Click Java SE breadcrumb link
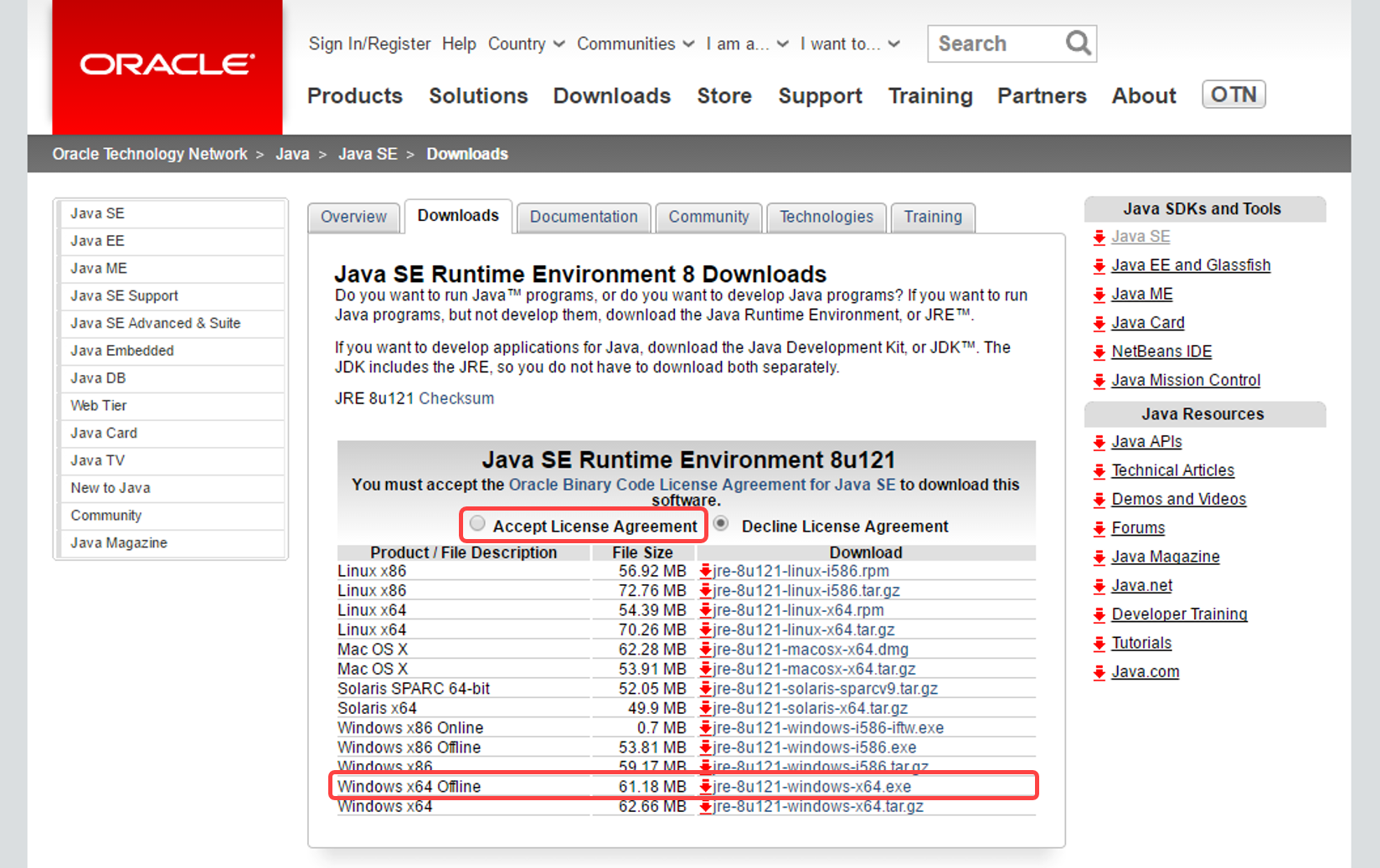The width and height of the screenshot is (1380, 868). [368, 154]
